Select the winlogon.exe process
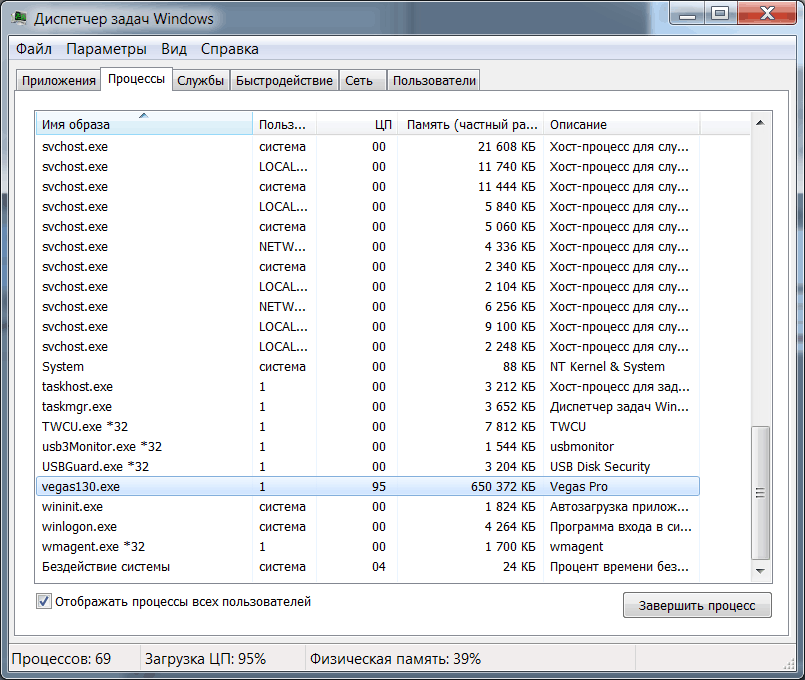Image resolution: width=805 pixels, height=680 pixels. click(368, 527)
